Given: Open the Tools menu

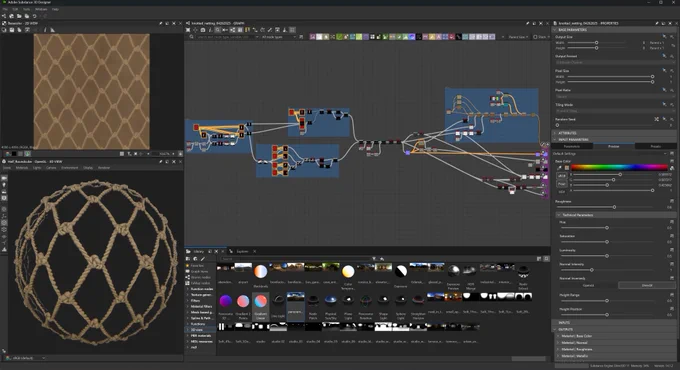Looking at the screenshot, I should [27, 9].
